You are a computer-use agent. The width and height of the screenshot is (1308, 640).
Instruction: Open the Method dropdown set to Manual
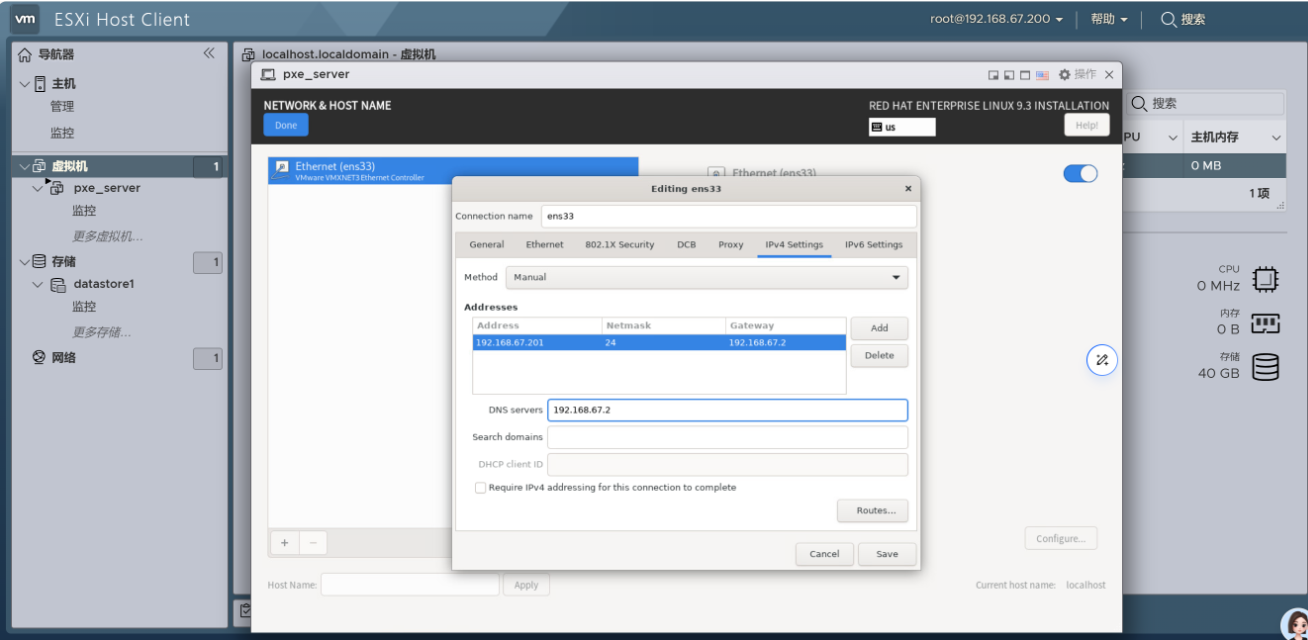click(707, 277)
